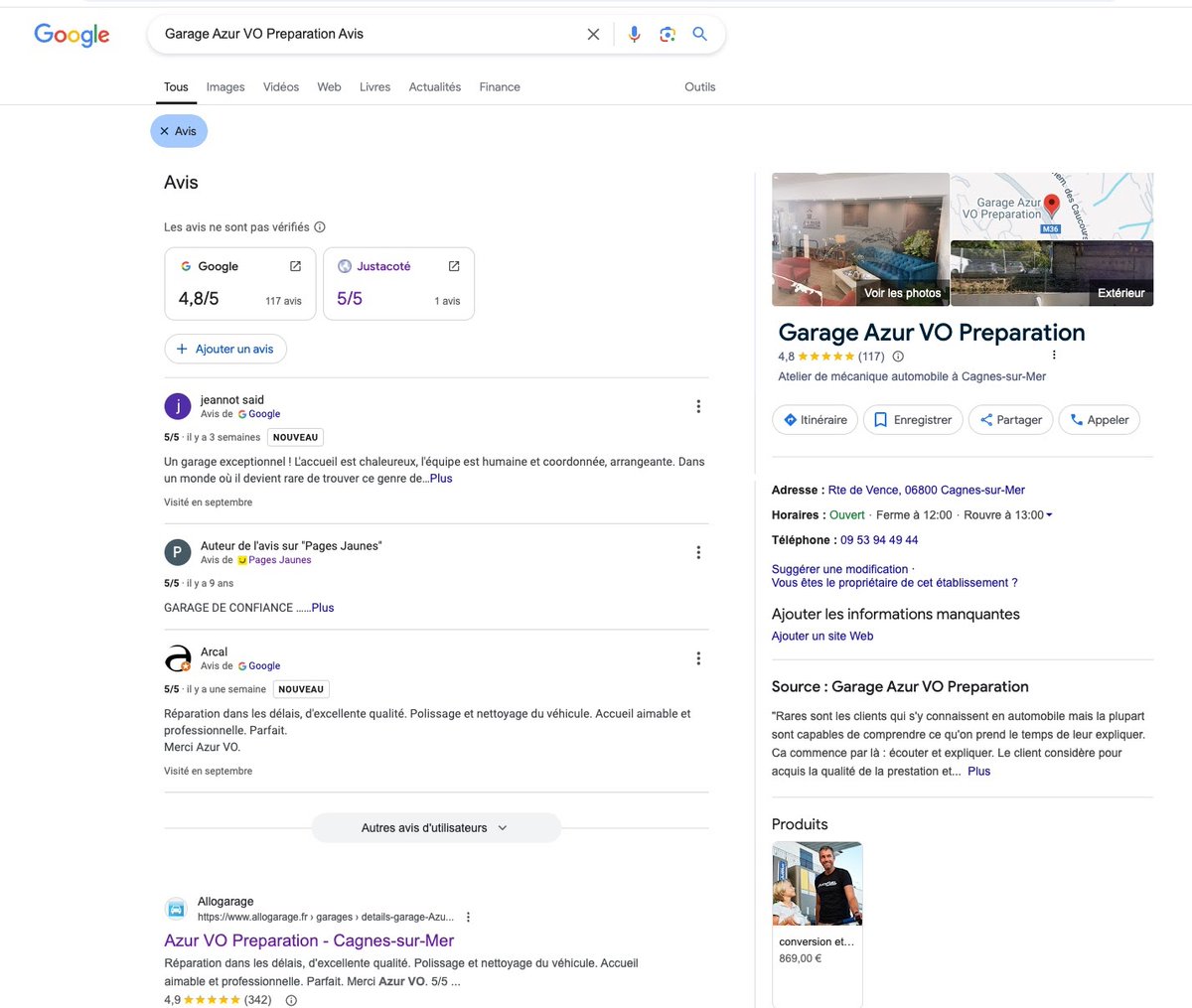Click info icon next to 4,8 rating

[x=898, y=357]
